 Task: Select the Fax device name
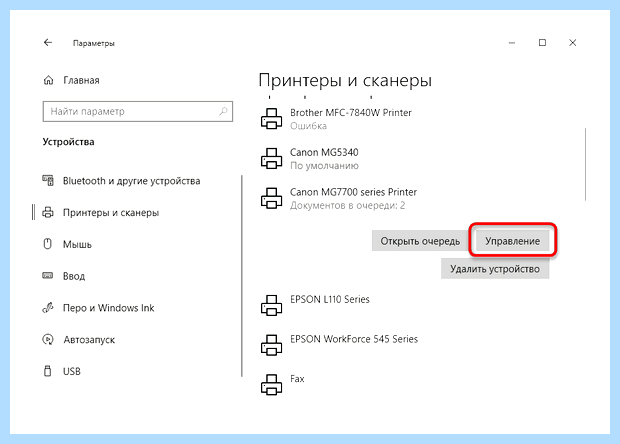297,379
